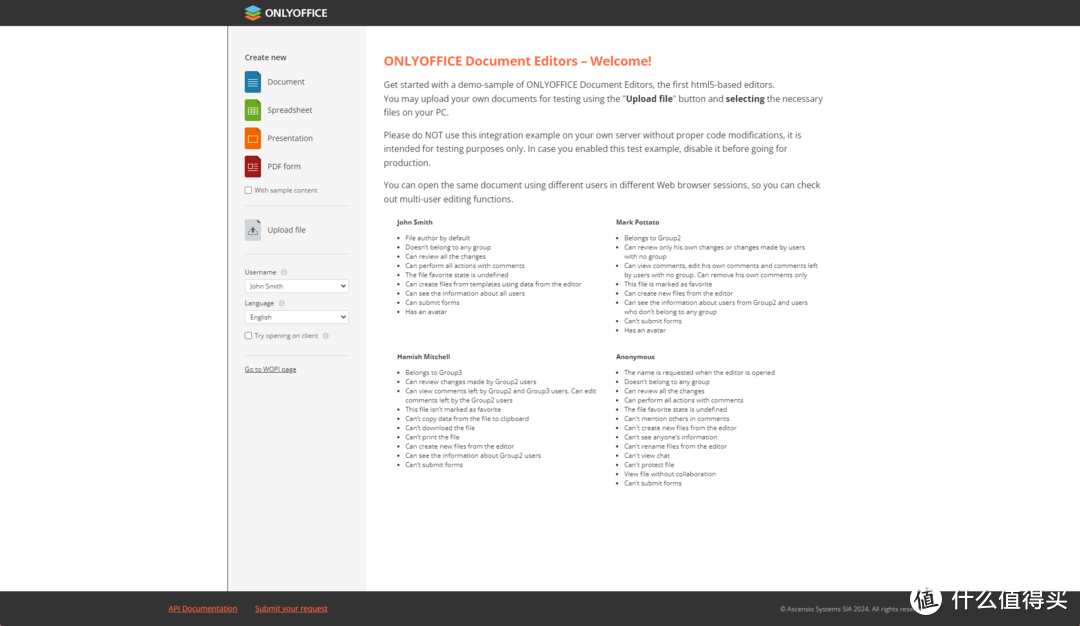This screenshot has width=1080, height=626.
Task: Click 'Can't rename files from the editor' bullet
Action: [675, 446]
